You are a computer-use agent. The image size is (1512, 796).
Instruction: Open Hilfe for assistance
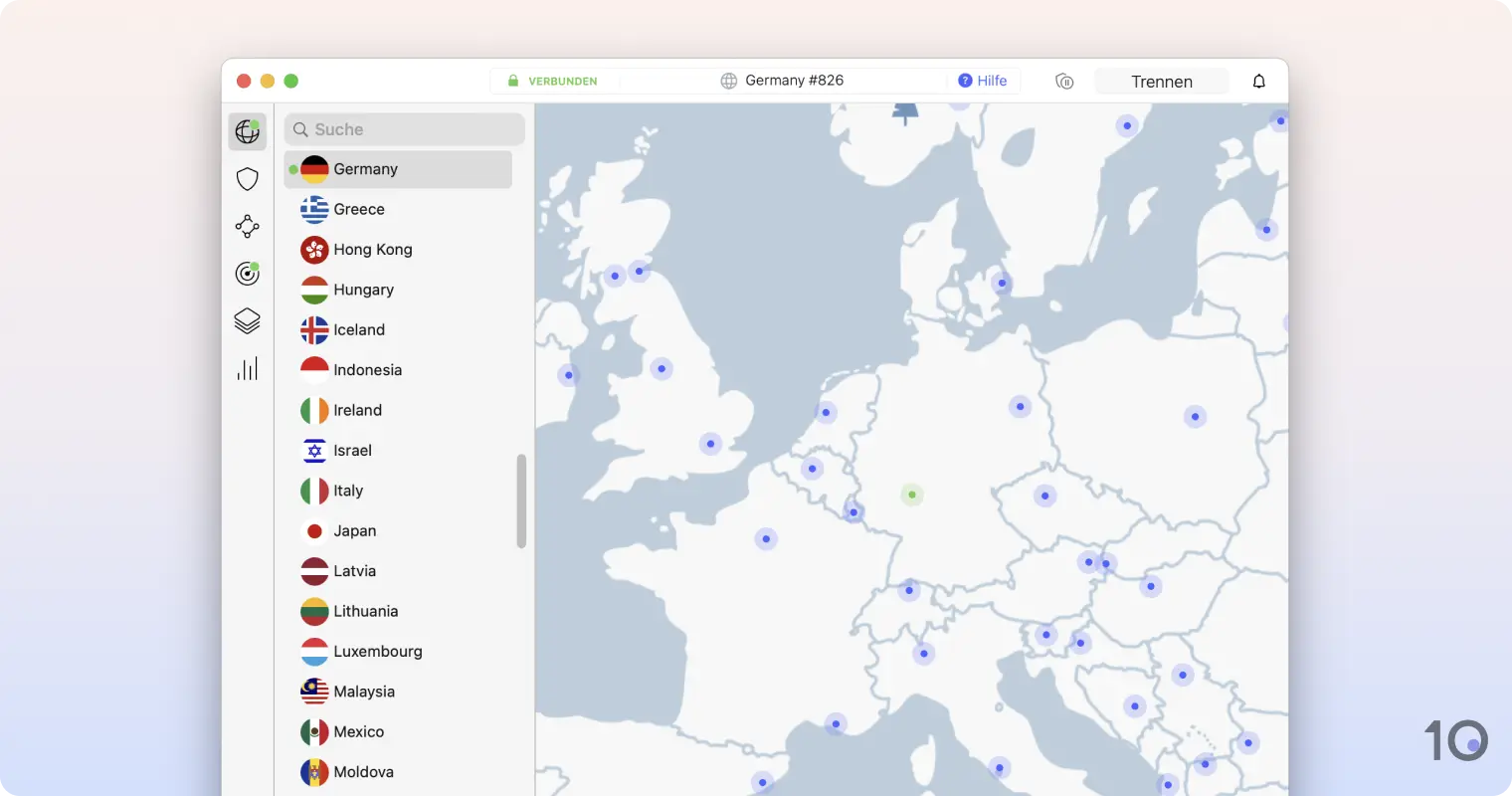pos(983,81)
